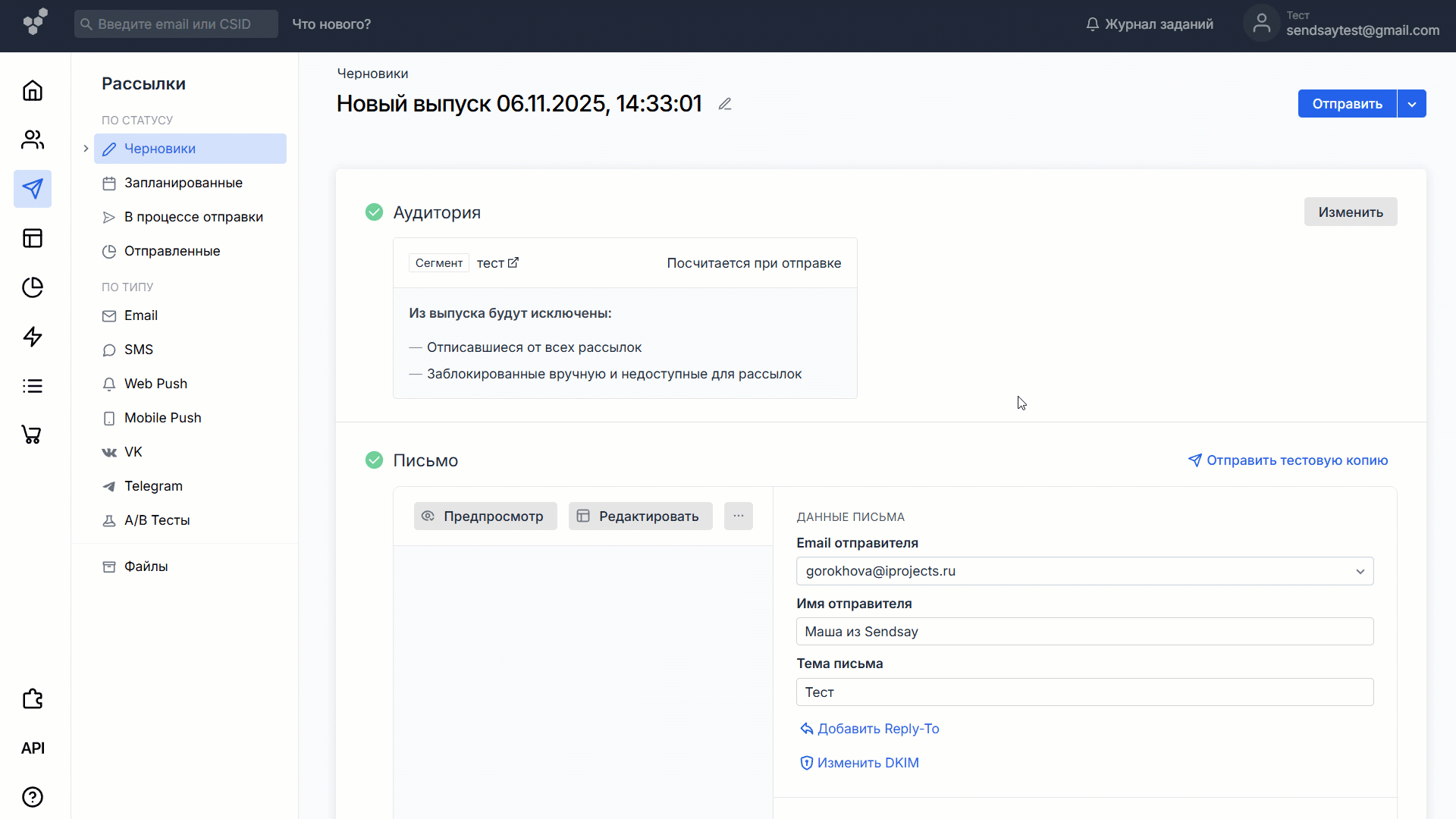Screen dimensions: 1456x819
Task: Open the Email отправителя sender dropdown
Action: [x=1360, y=571]
